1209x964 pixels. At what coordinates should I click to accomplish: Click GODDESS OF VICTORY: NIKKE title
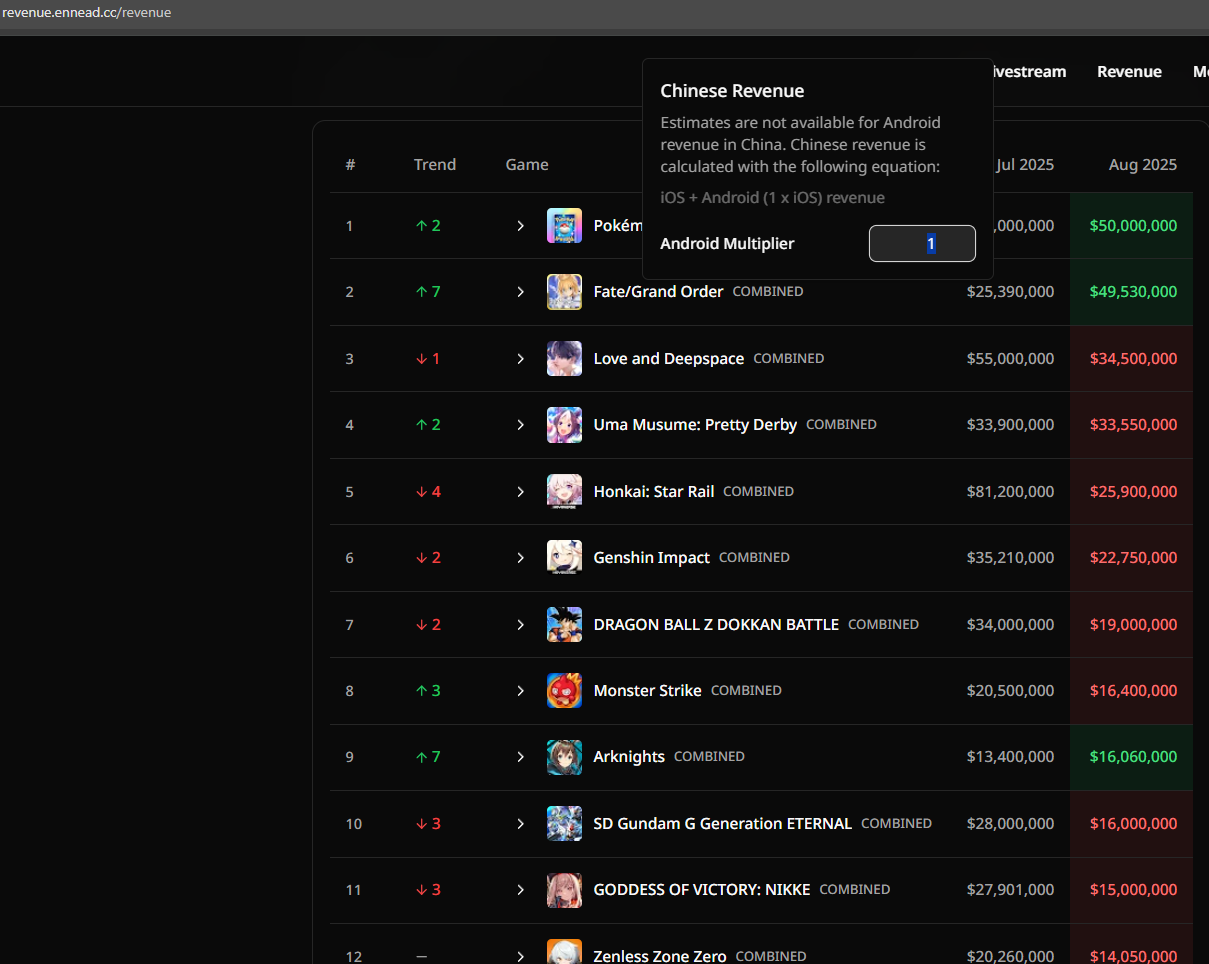702,890
